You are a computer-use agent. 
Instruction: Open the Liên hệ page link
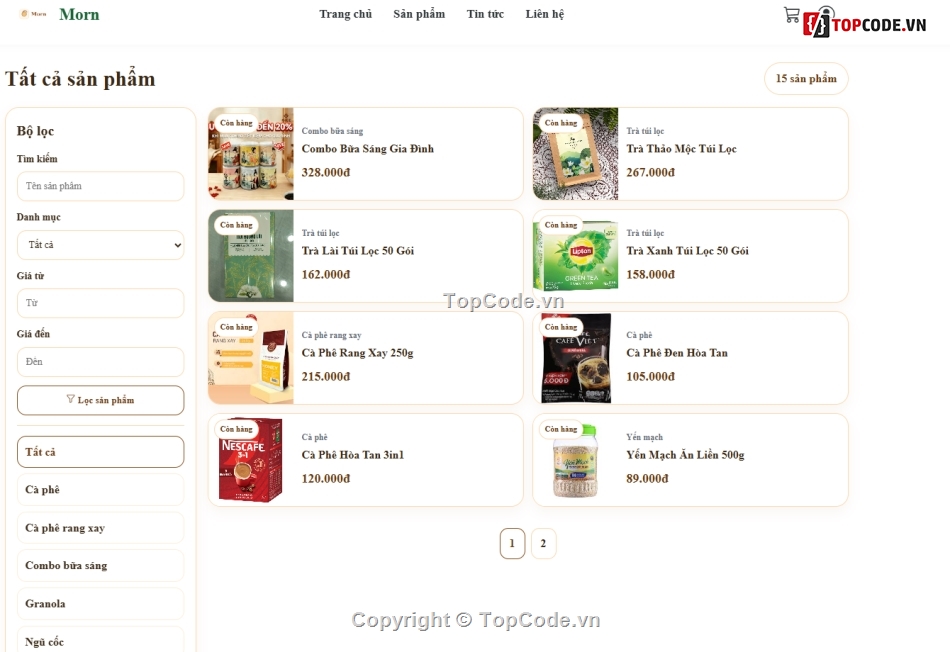[545, 14]
